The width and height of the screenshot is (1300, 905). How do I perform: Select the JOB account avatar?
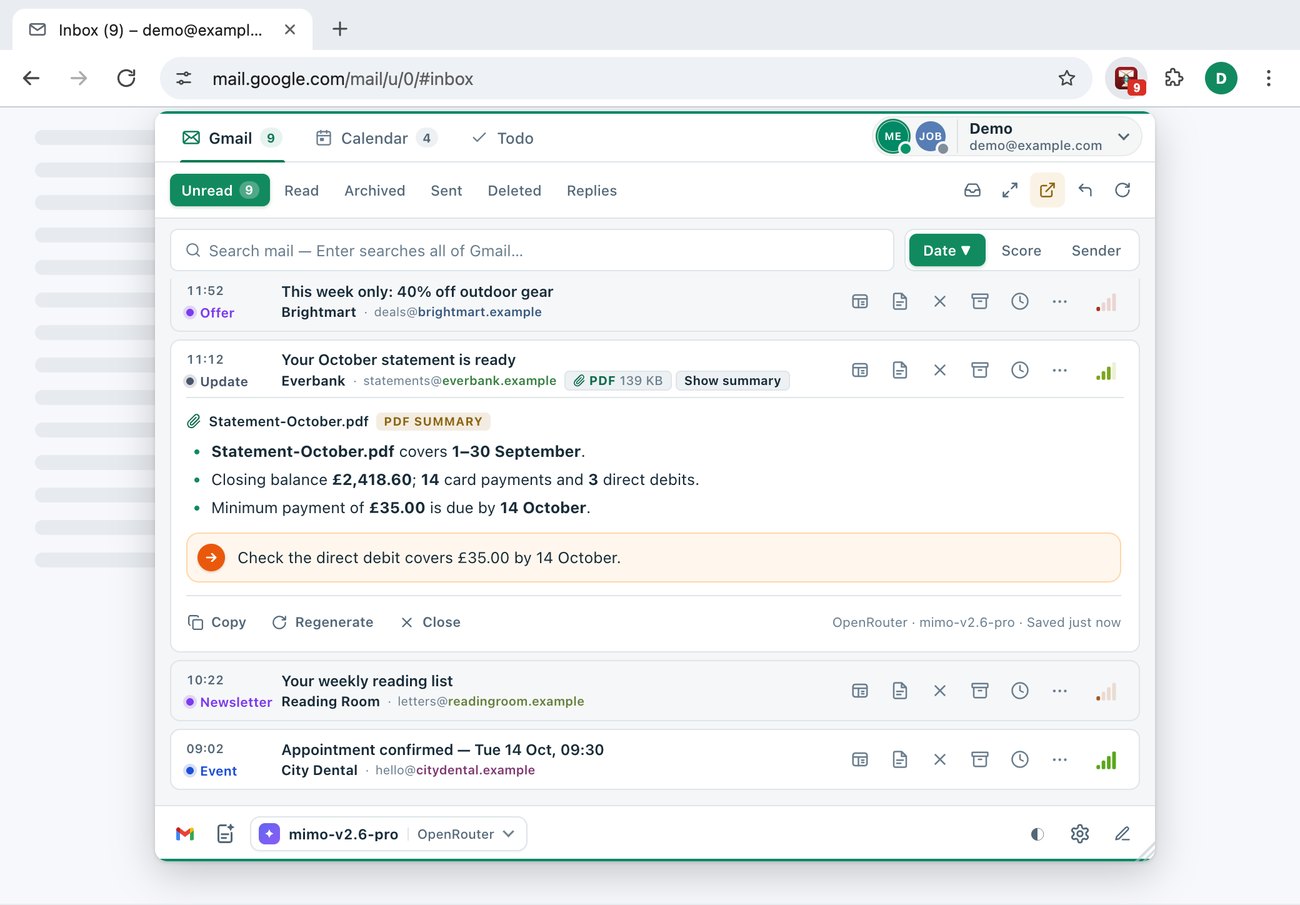coord(931,136)
